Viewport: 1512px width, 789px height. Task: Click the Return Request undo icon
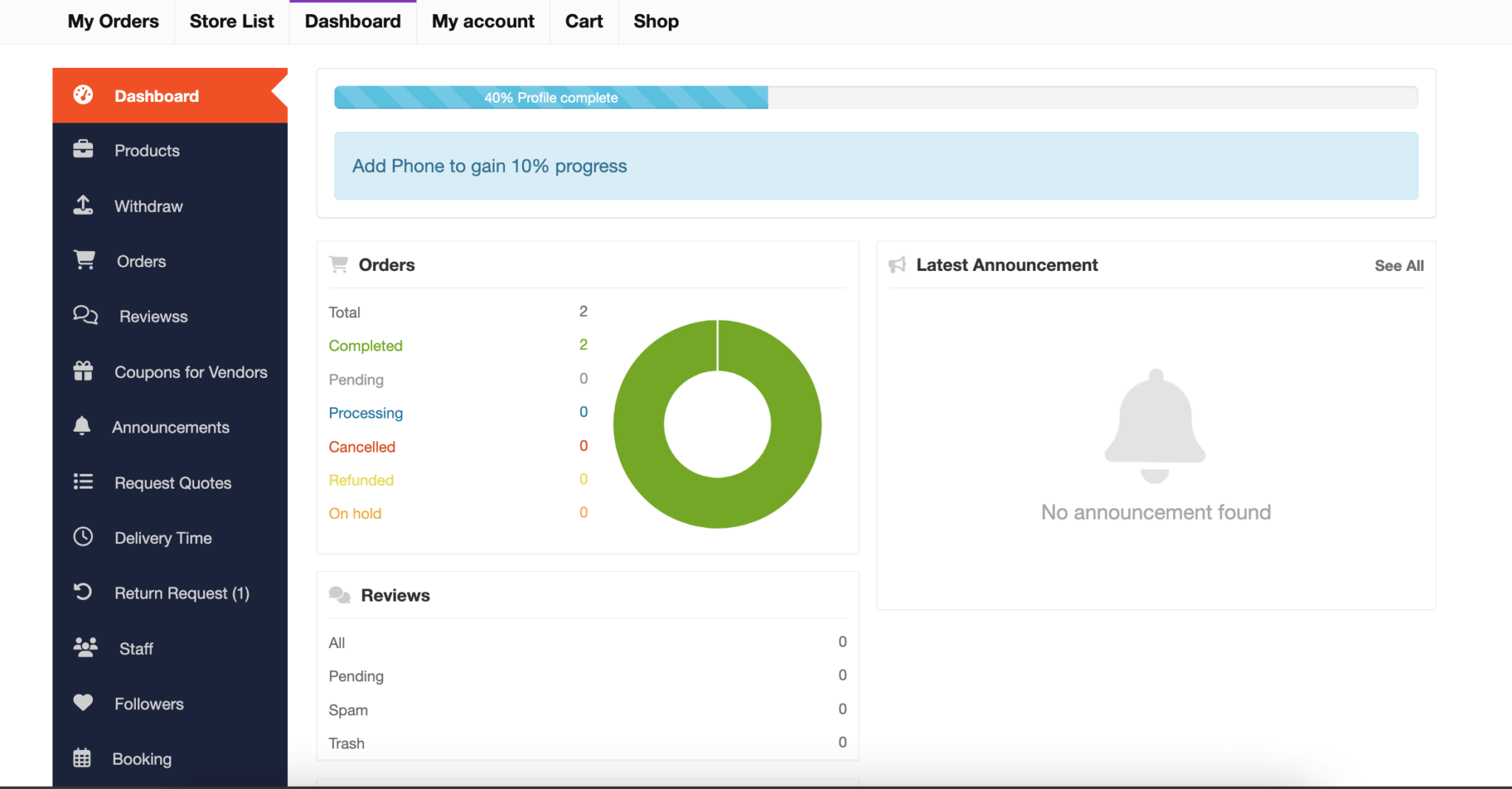[x=83, y=592]
